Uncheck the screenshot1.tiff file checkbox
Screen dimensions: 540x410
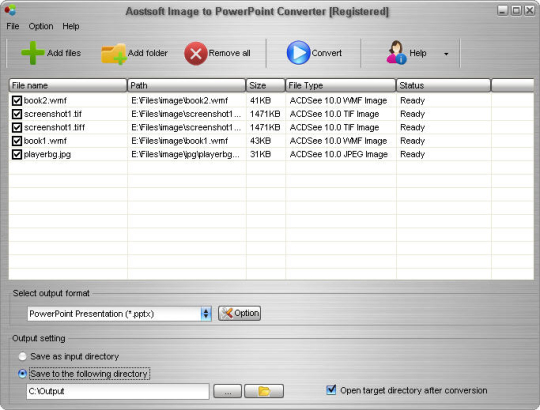pyautogui.click(x=17, y=127)
